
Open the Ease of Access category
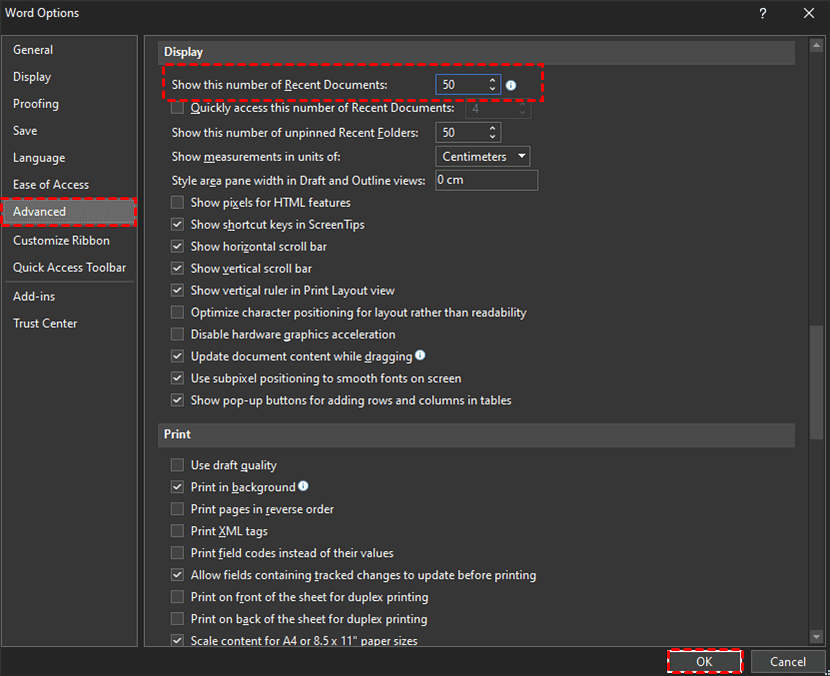(69, 185)
